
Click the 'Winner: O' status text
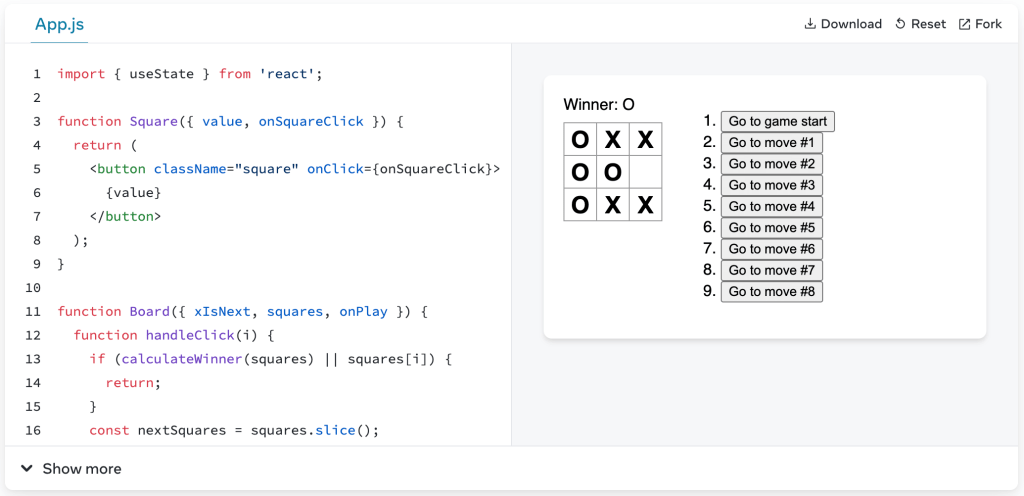[x=599, y=104]
